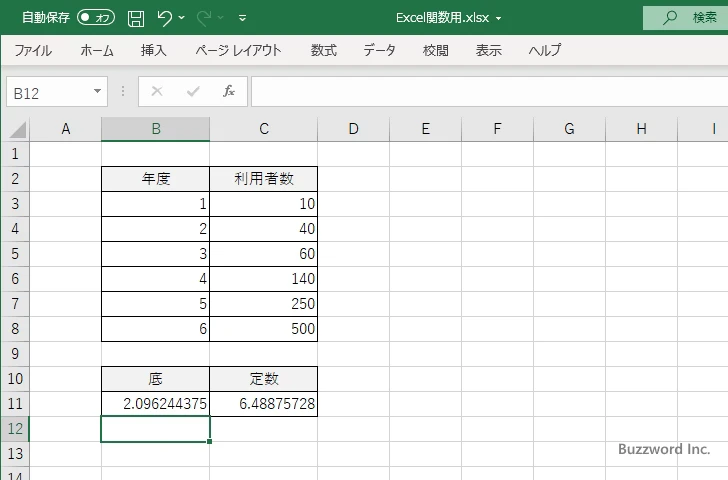Click the Insert Function fx icon
The image size is (728, 480).
[229, 91]
